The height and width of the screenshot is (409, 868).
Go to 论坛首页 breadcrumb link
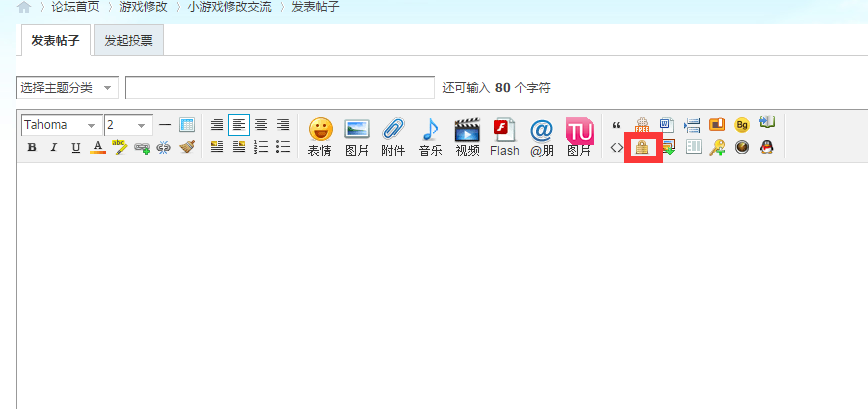coord(76,8)
